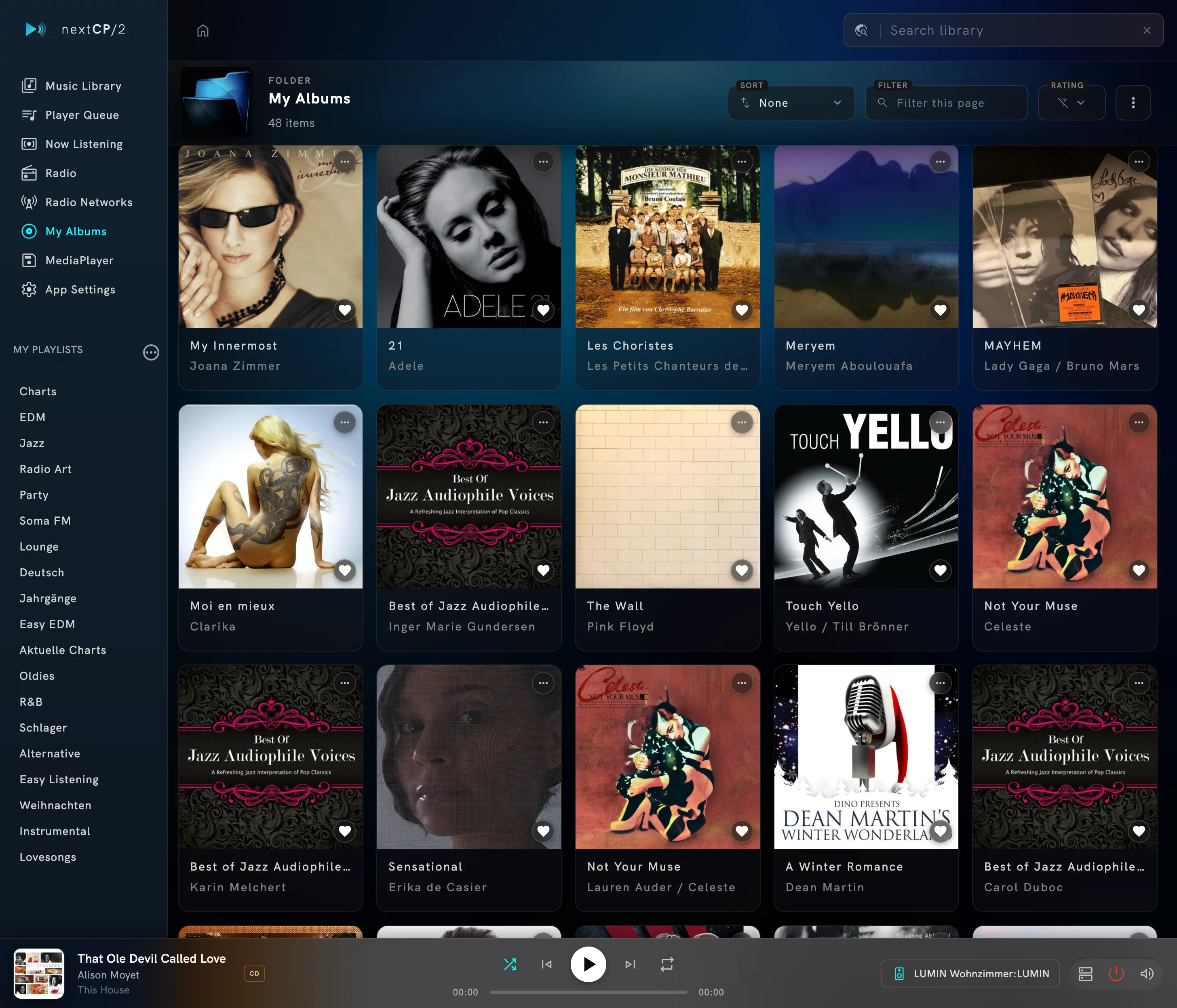The image size is (1177, 1008).
Task: Open the nextCP/2 logo
Action: [x=76, y=30]
